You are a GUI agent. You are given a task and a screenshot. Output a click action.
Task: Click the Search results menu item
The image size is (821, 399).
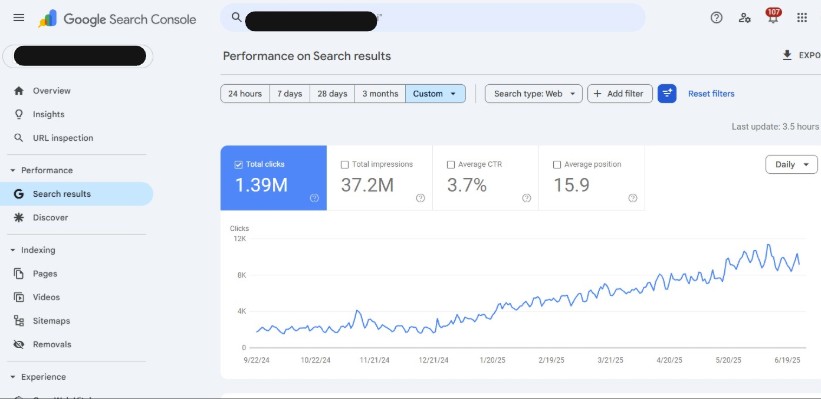[76, 194]
